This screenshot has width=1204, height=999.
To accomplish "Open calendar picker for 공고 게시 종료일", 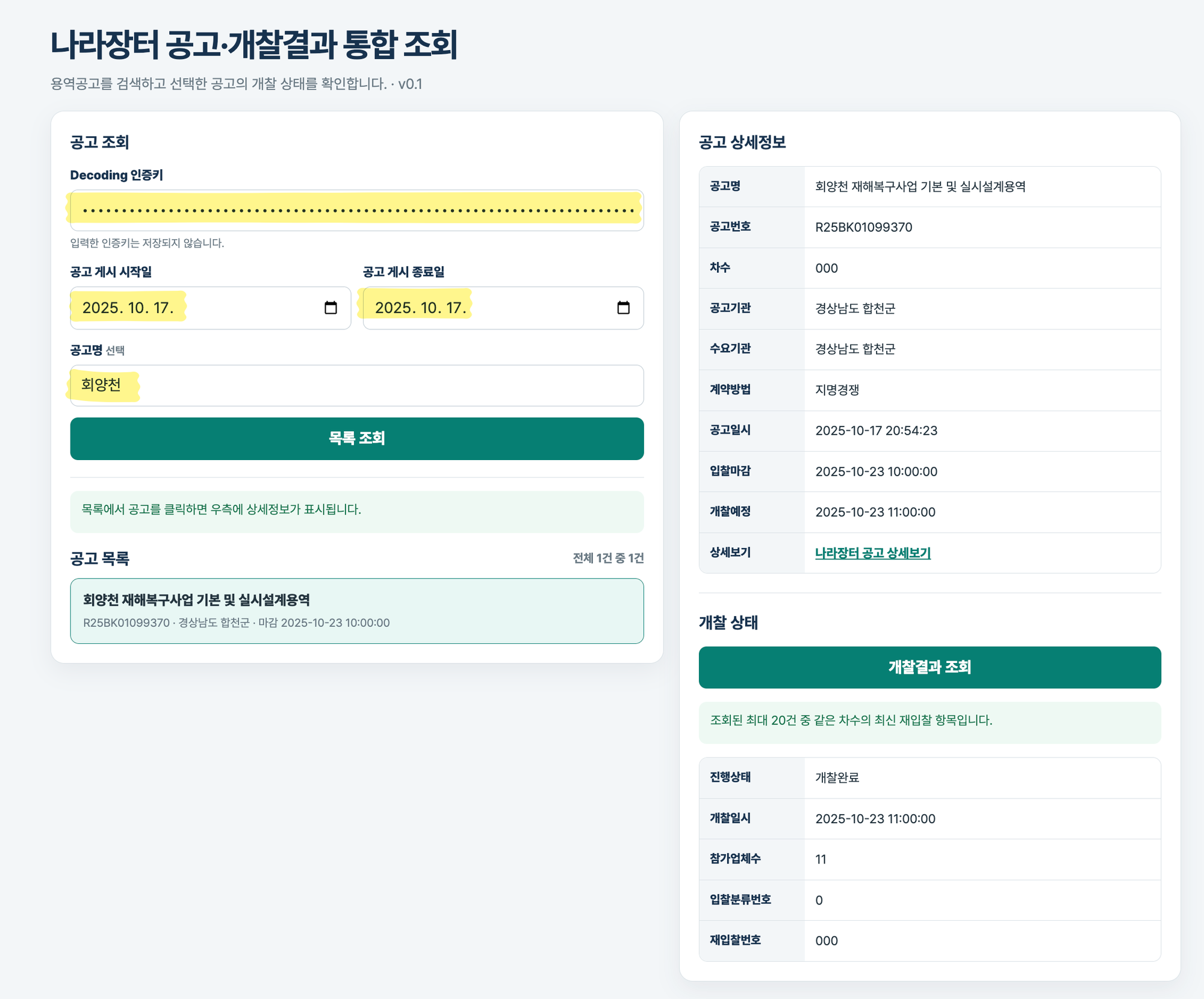I will coord(623,308).
